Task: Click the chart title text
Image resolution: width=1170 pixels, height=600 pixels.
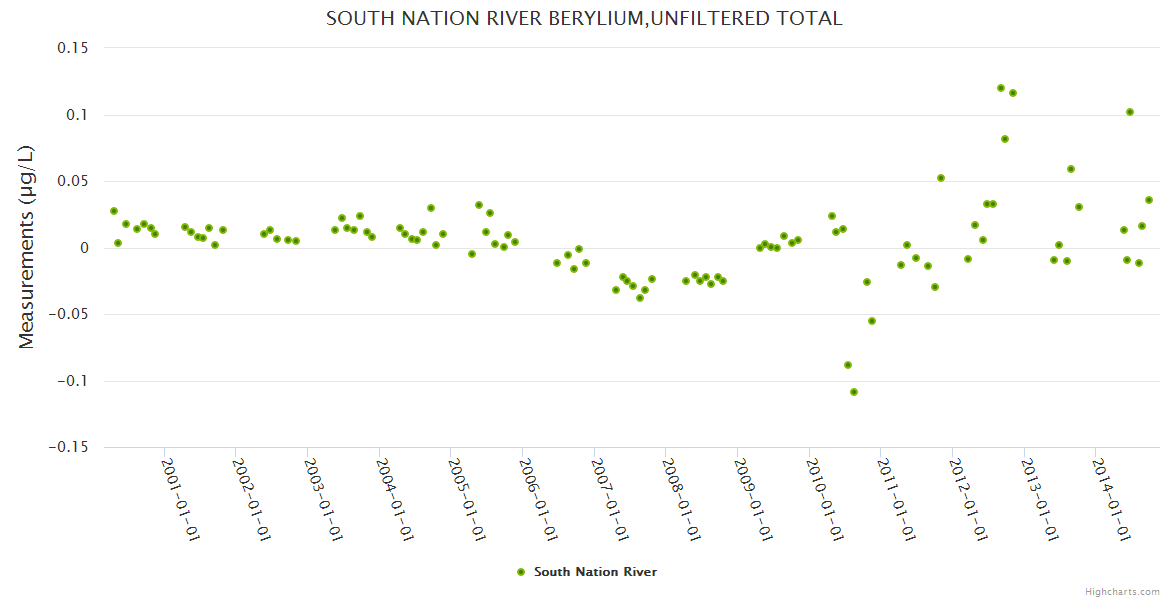Action: tap(584, 19)
